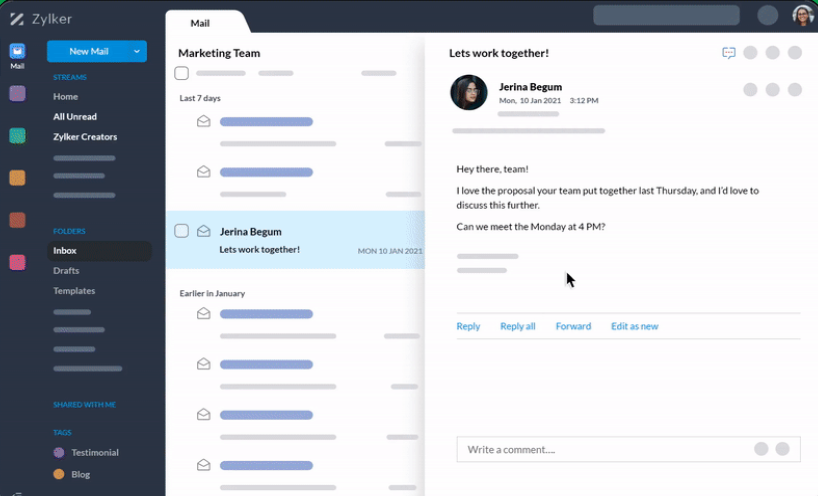The width and height of the screenshot is (818, 496).
Task: Click the Zylker logo icon
Action: click(17, 19)
